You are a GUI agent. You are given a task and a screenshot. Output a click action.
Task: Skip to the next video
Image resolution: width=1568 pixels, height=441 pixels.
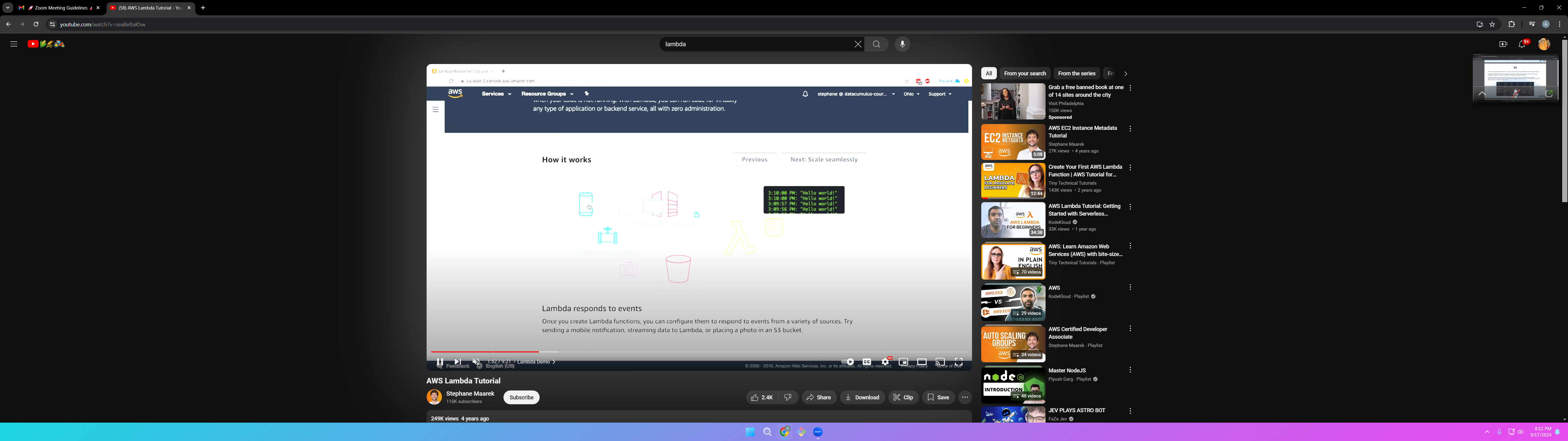pos(458,362)
